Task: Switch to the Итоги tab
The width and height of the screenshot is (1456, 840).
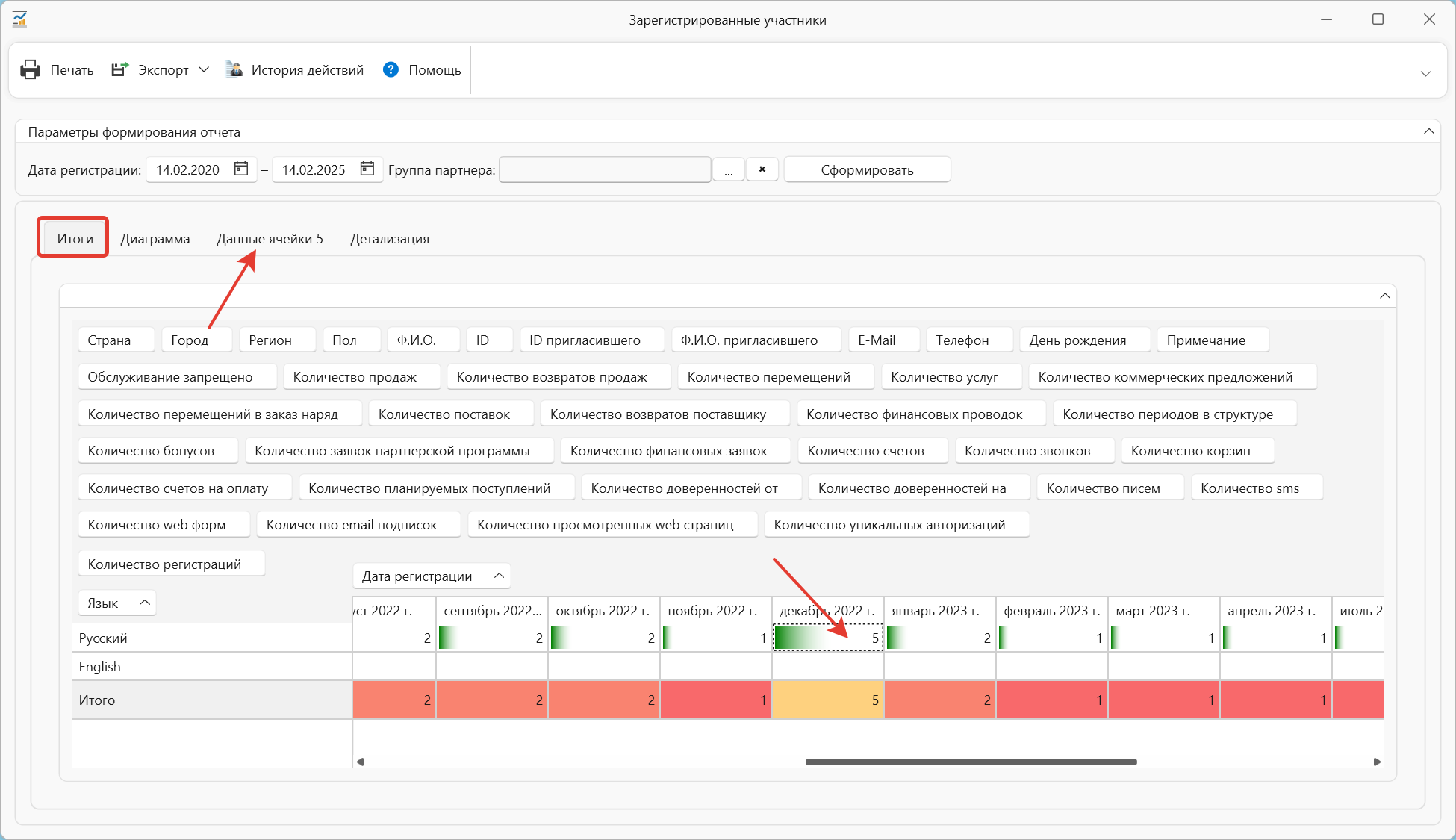Action: pyautogui.click(x=75, y=238)
